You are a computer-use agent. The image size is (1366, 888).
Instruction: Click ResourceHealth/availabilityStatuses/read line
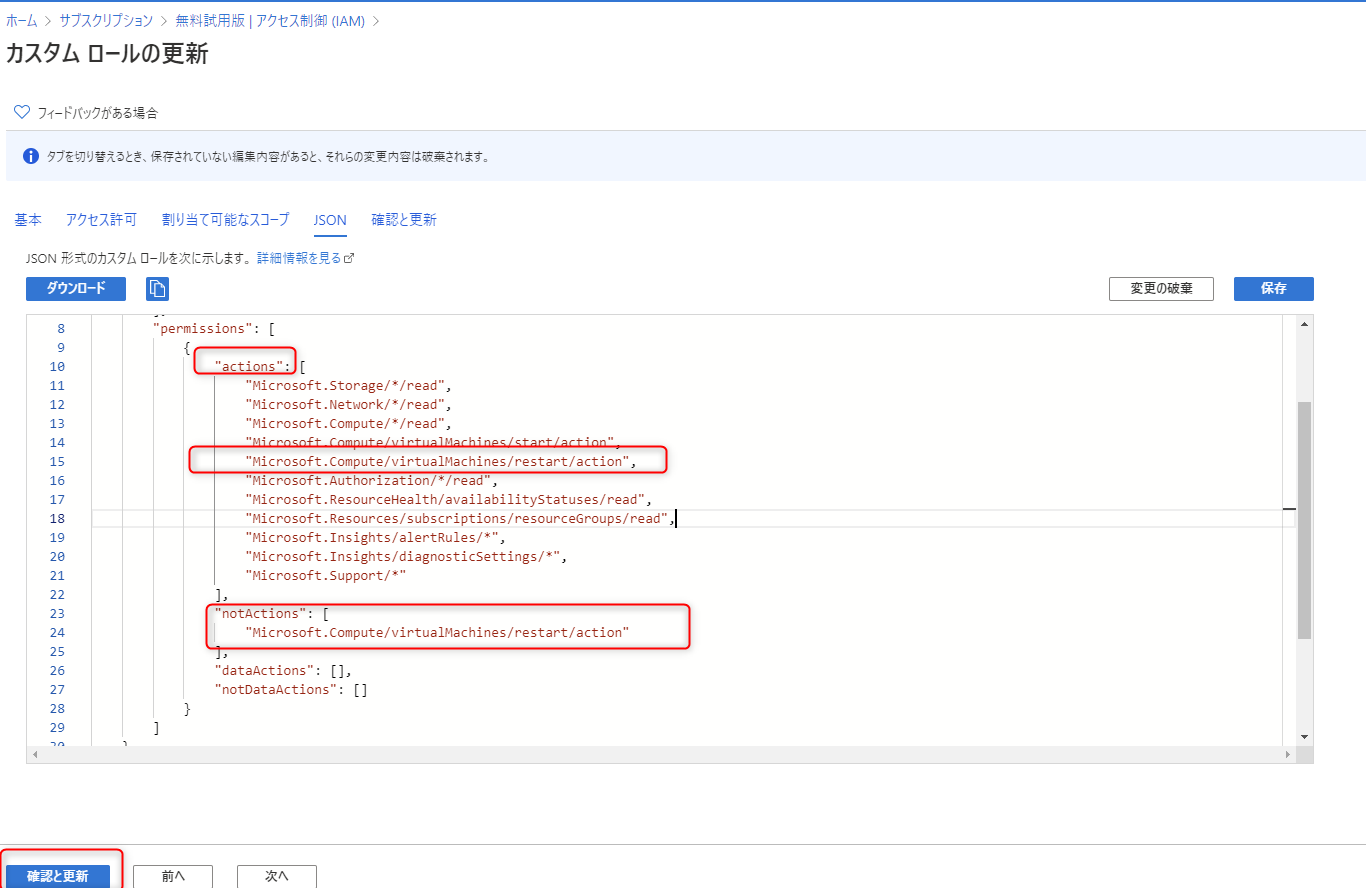coord(449,499)
